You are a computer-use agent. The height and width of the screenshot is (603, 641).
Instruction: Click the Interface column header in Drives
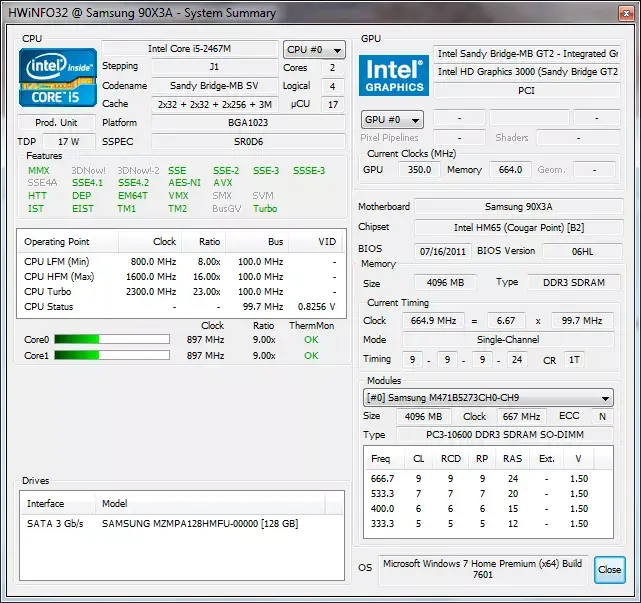pos(58,504)
